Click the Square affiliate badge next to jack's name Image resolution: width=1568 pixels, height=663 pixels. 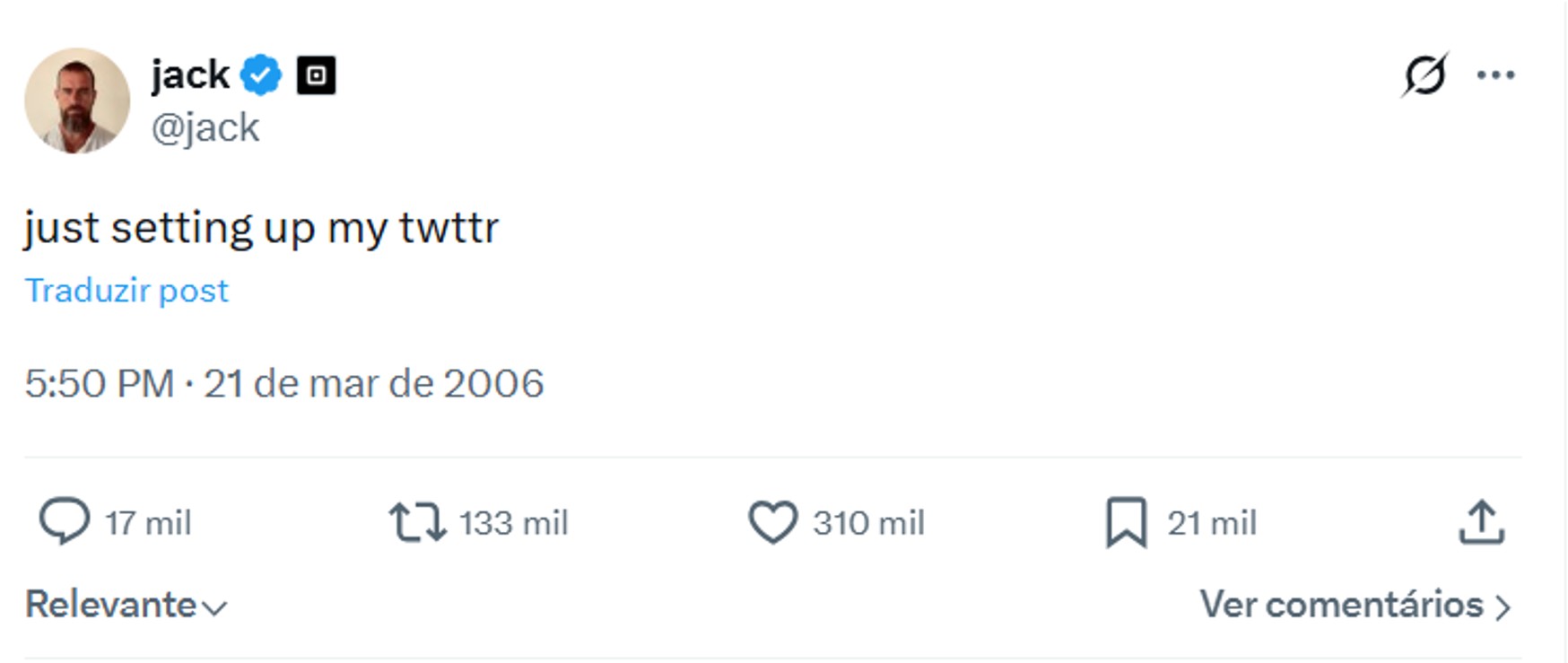coord(316,74)
